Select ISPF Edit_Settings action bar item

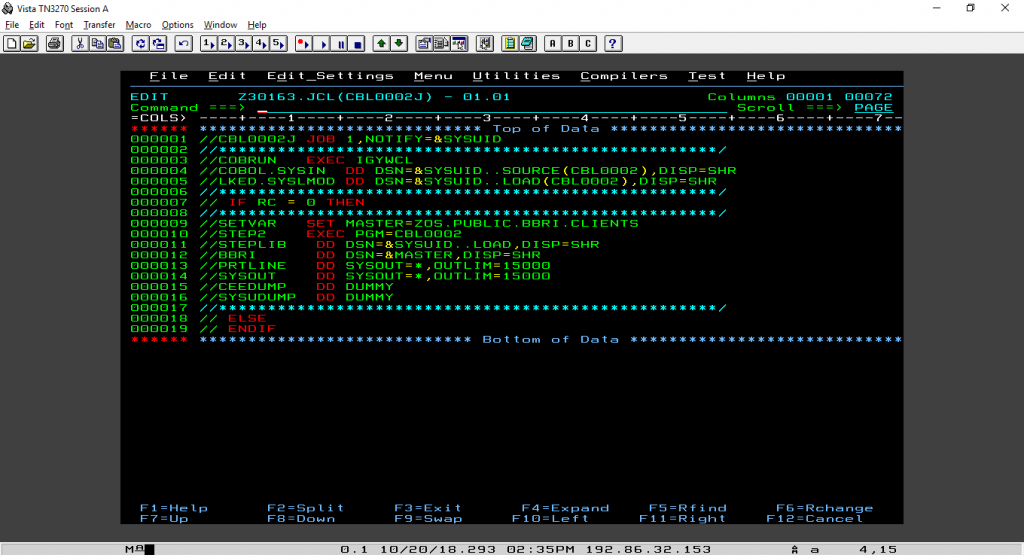coord(330,76)
